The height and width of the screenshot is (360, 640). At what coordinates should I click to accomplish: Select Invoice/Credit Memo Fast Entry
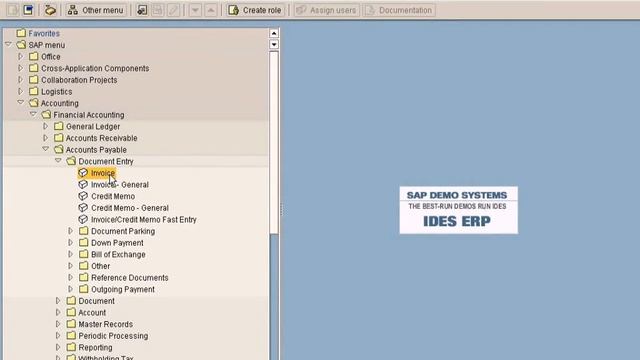pyautogui.click(x=144, y=220)
